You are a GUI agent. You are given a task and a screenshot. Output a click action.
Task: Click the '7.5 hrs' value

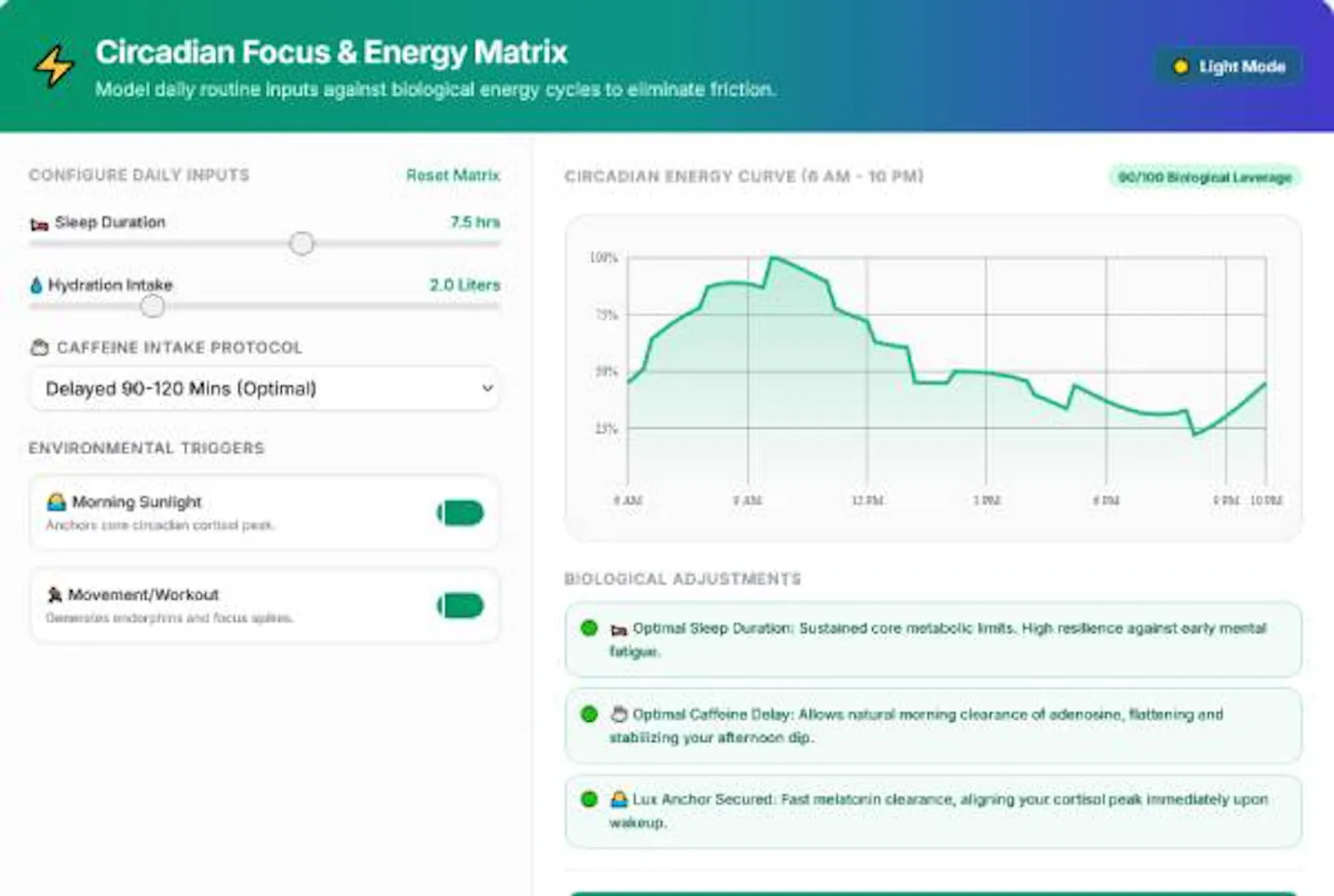point(475,222)
